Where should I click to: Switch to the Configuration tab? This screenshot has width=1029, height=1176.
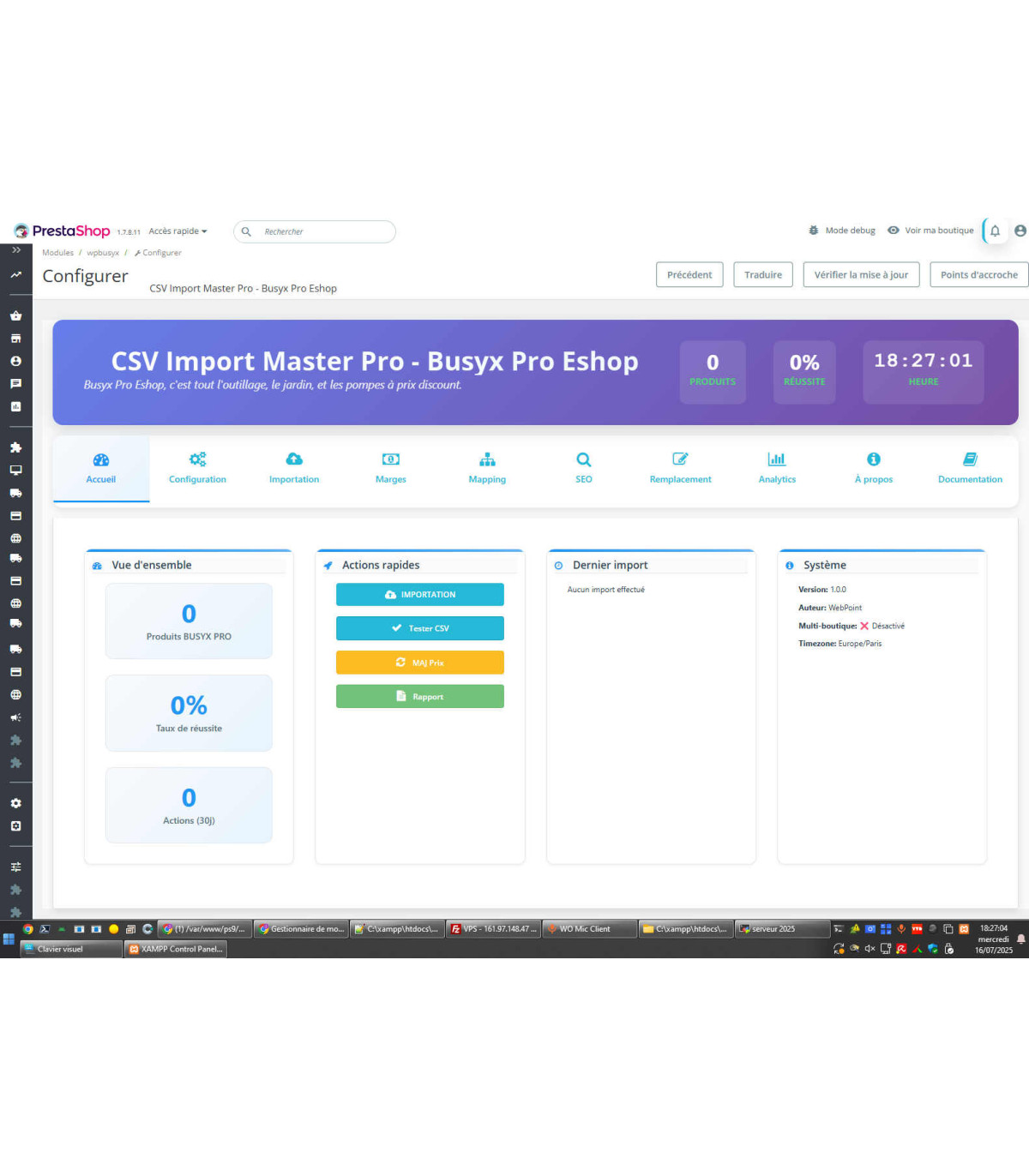(x=197, y=468)
